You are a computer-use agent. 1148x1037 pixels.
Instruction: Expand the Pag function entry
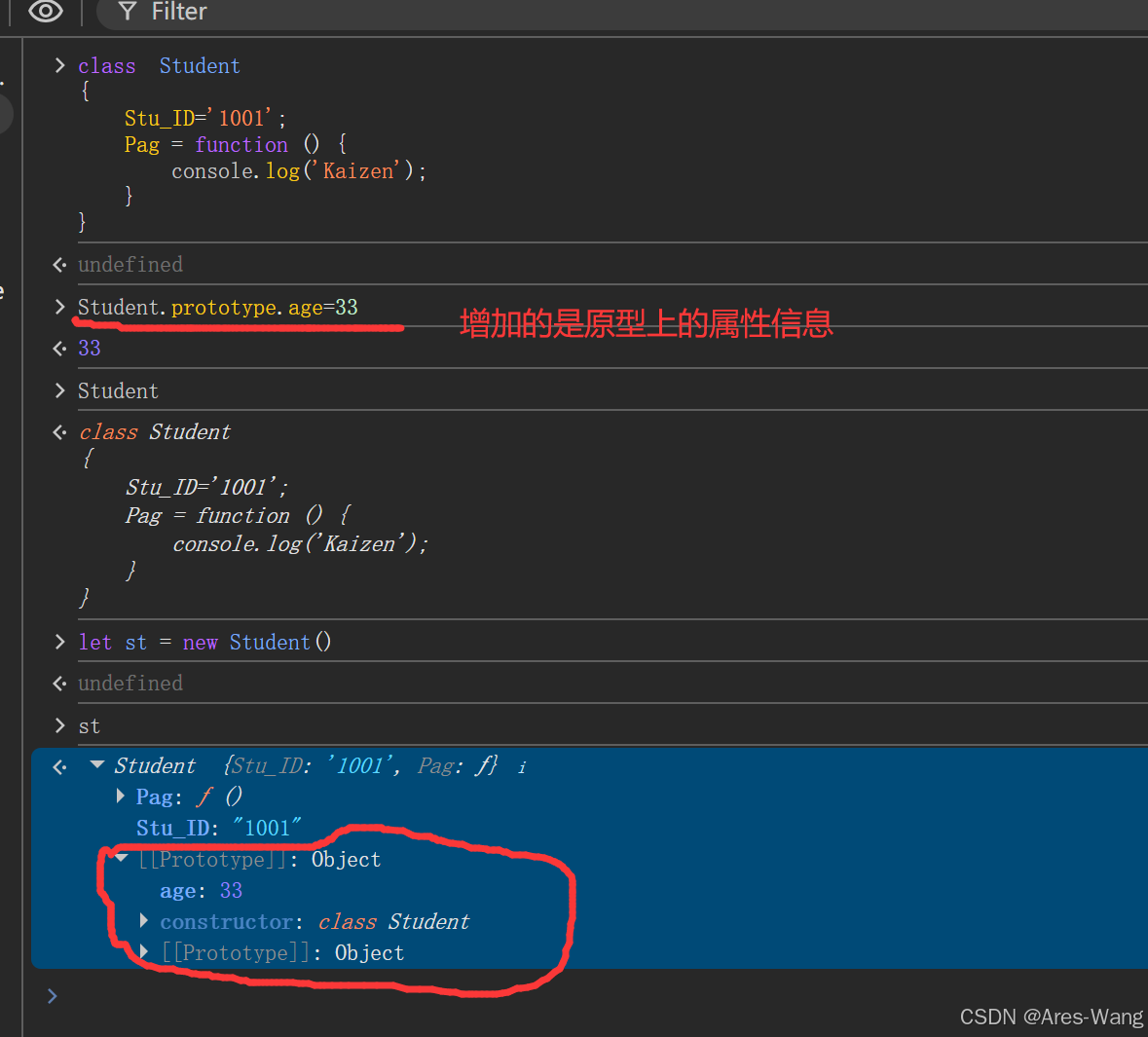(x=120, y=796)
